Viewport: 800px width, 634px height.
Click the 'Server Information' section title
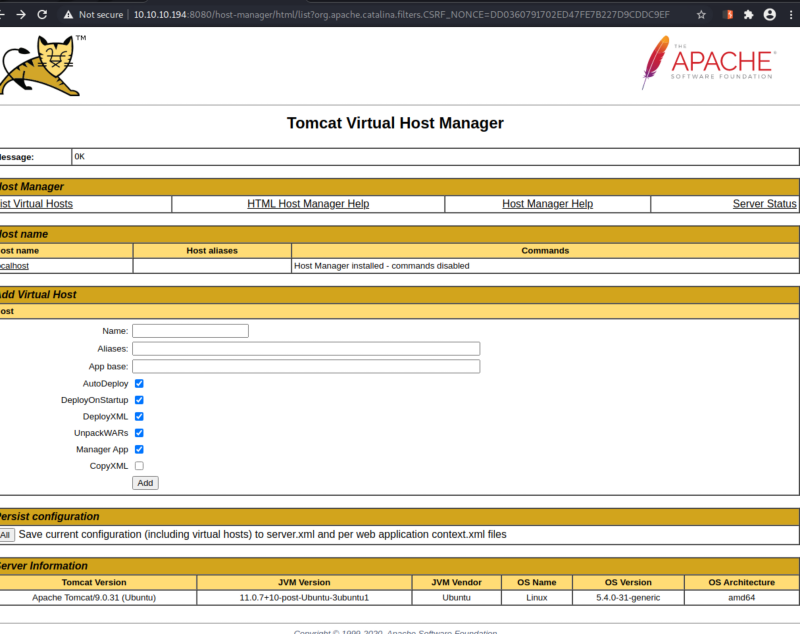pyautogui.click(x=44, y=566)
